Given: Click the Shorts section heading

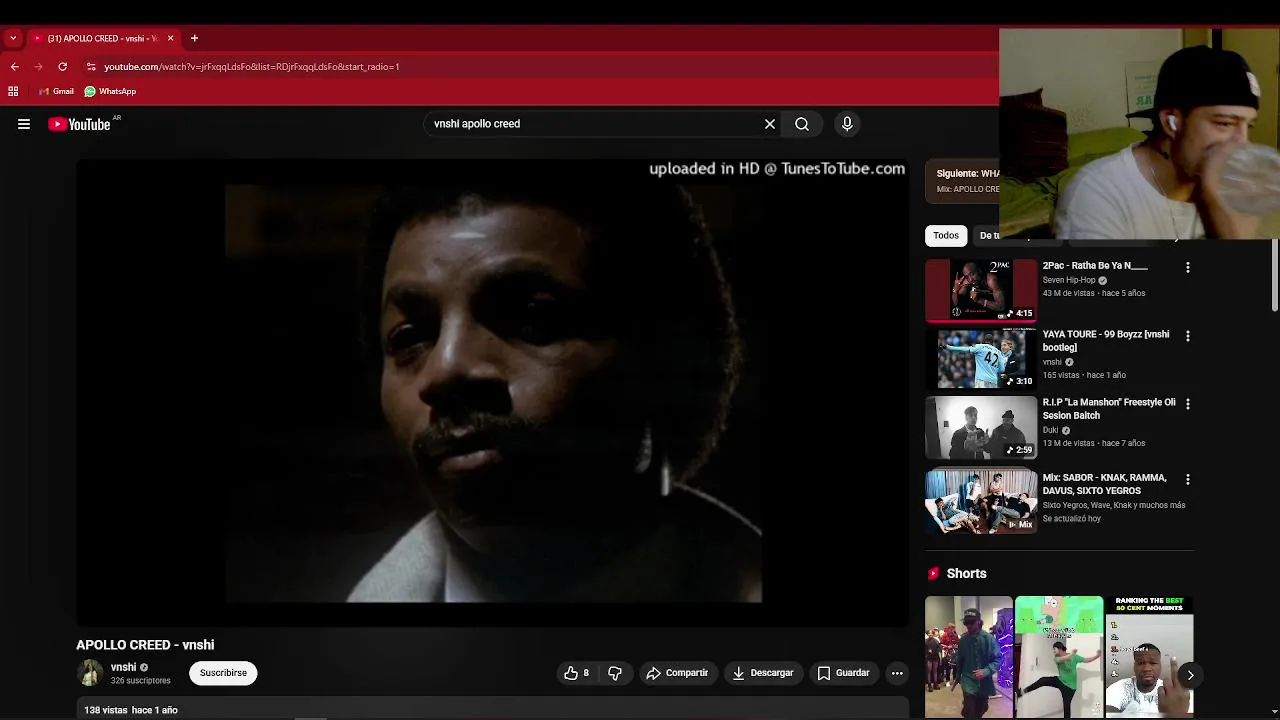Looking at the screenshot, I should click(x=966, y=574).
